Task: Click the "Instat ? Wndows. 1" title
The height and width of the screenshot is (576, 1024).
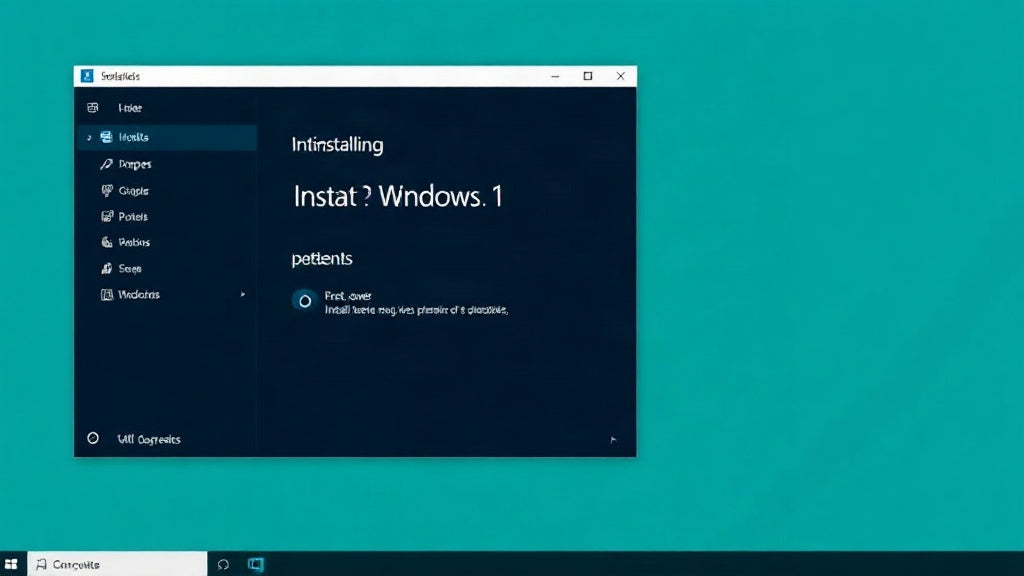Action: coord(398,196)
